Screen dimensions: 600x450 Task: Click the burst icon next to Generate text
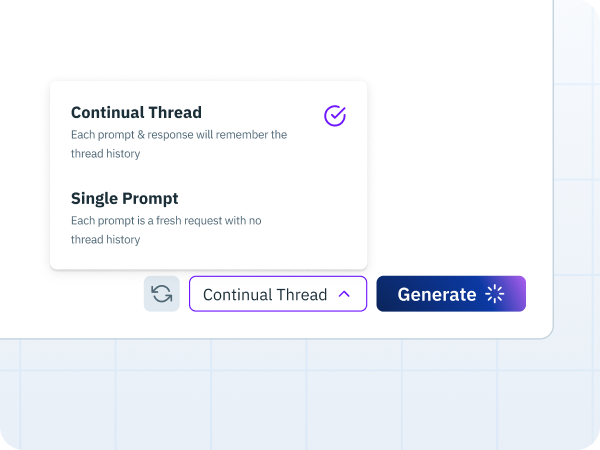click(x=495, y=294)
